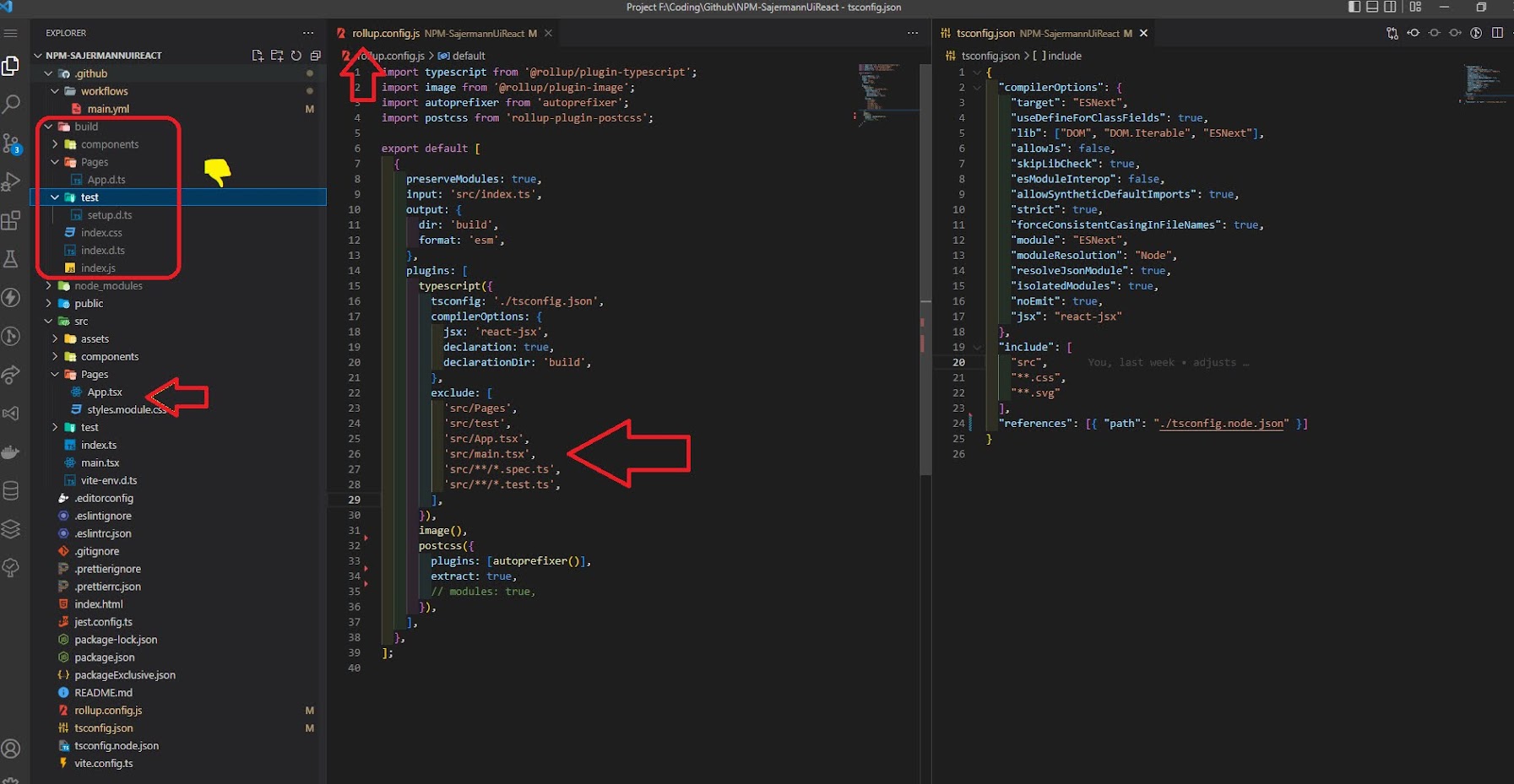Open README.md in Explorer

click(x=103, y=693)
